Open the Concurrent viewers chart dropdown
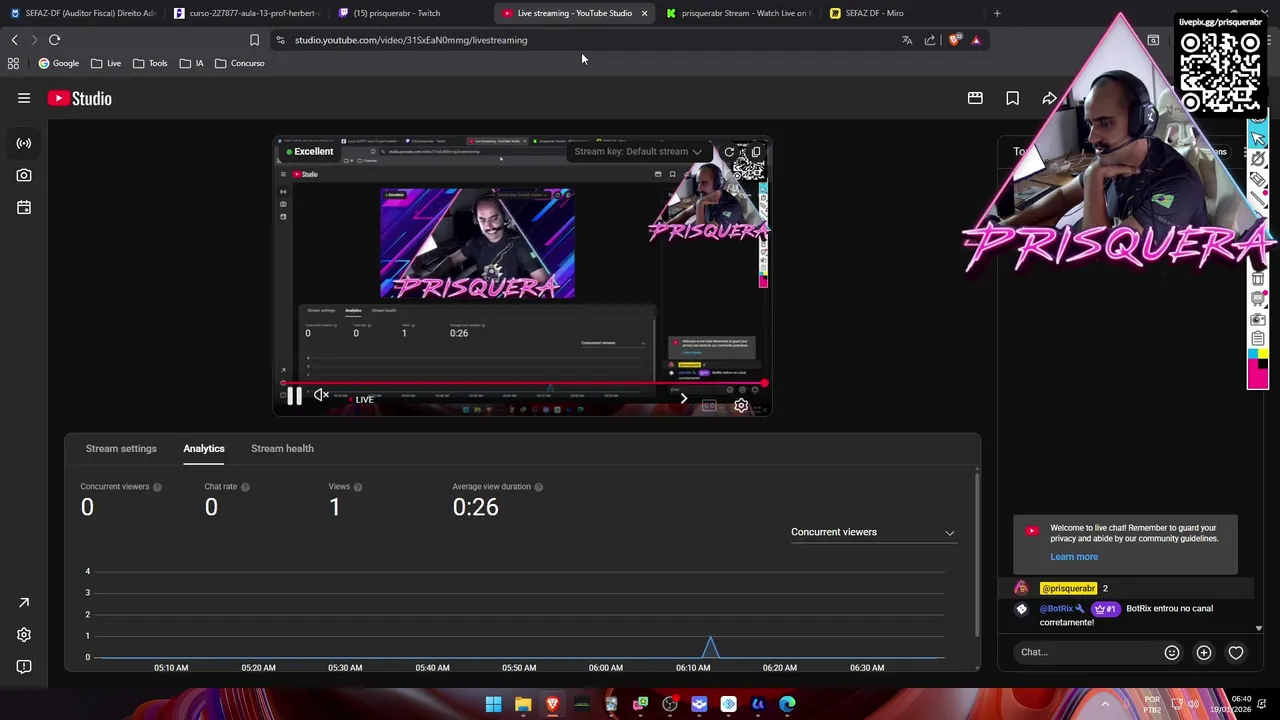 (872, 532)
